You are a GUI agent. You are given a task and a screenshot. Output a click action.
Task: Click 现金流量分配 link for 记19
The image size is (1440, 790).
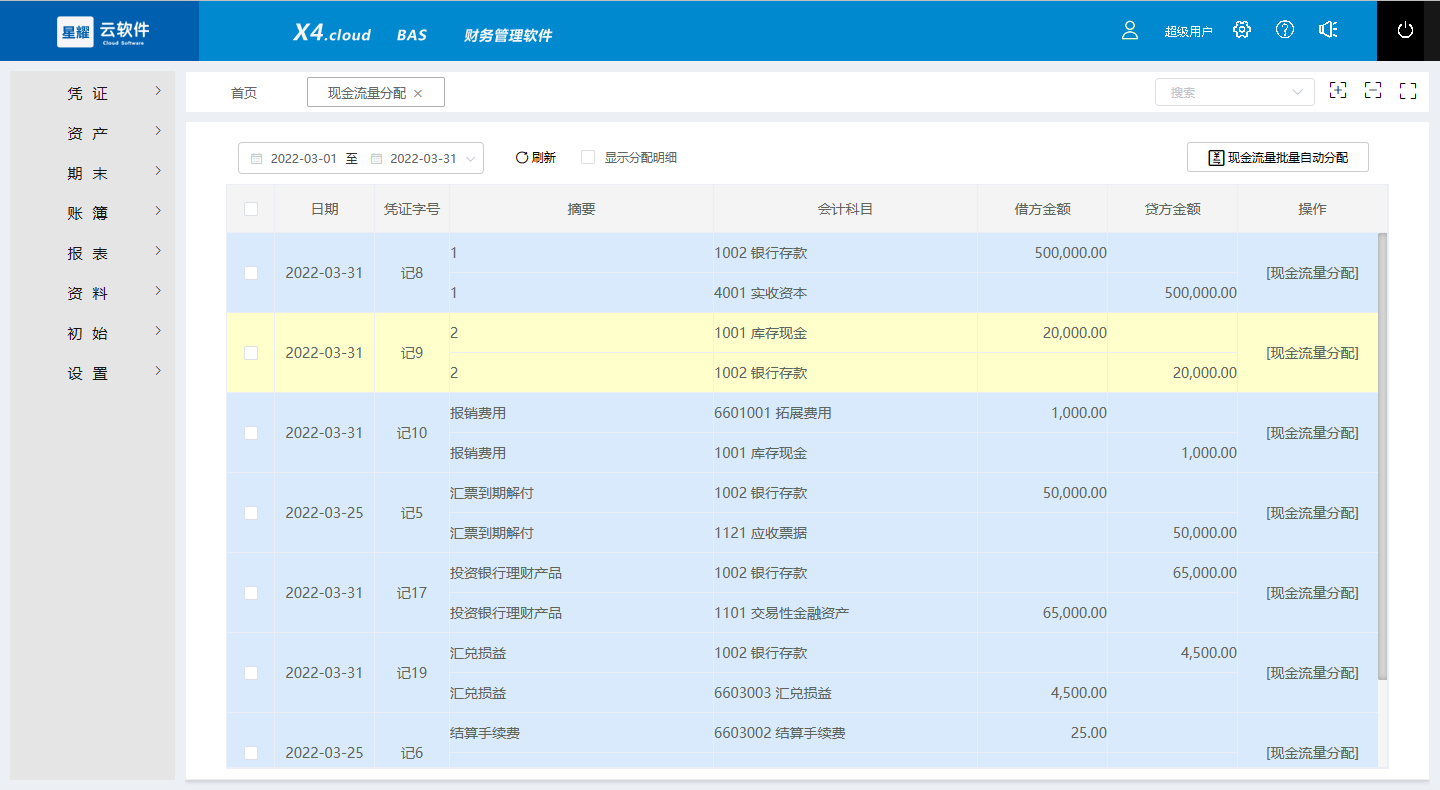(x=1312, y=673)
